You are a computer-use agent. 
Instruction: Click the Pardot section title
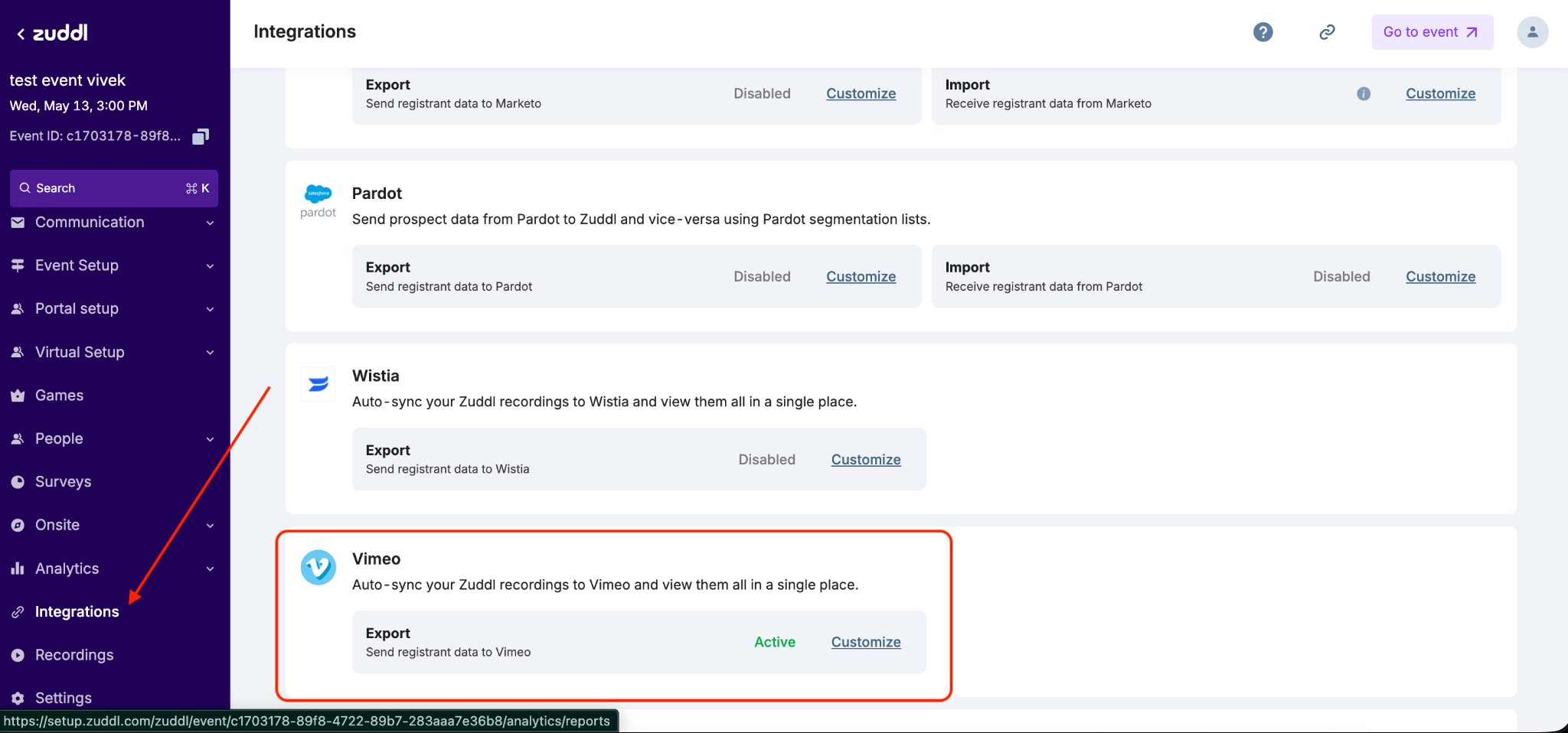[377, 193]
